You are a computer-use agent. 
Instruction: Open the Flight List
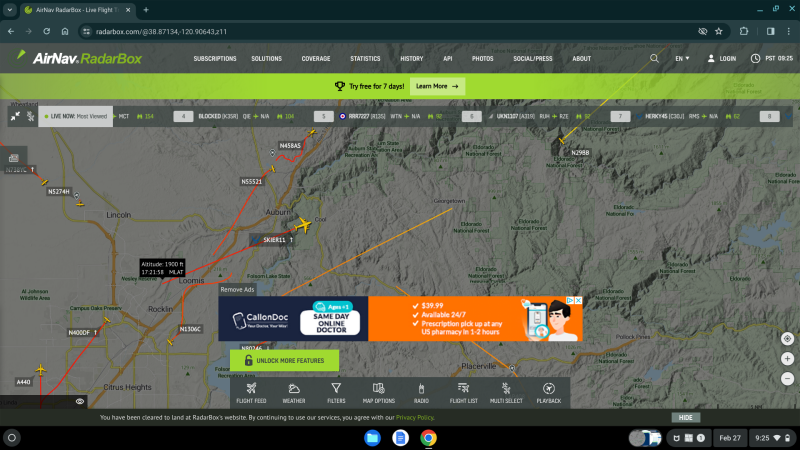click(463, 393)
